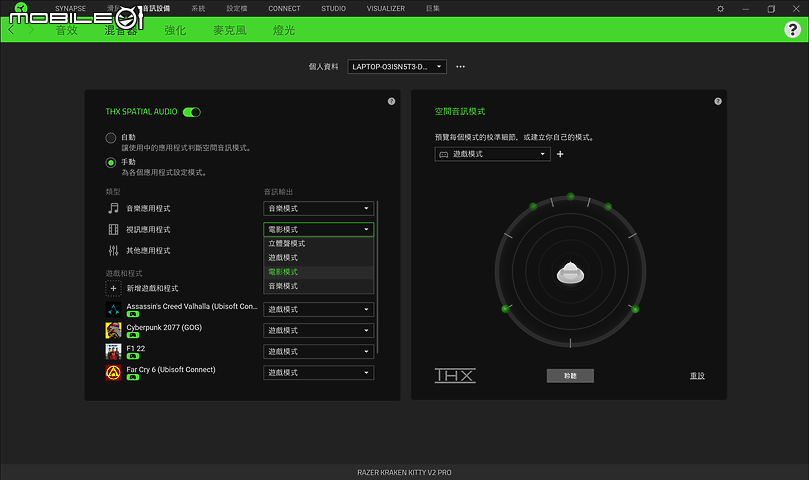Open the 個人資料 LAPTOP profile dropdown

point(397,67)
